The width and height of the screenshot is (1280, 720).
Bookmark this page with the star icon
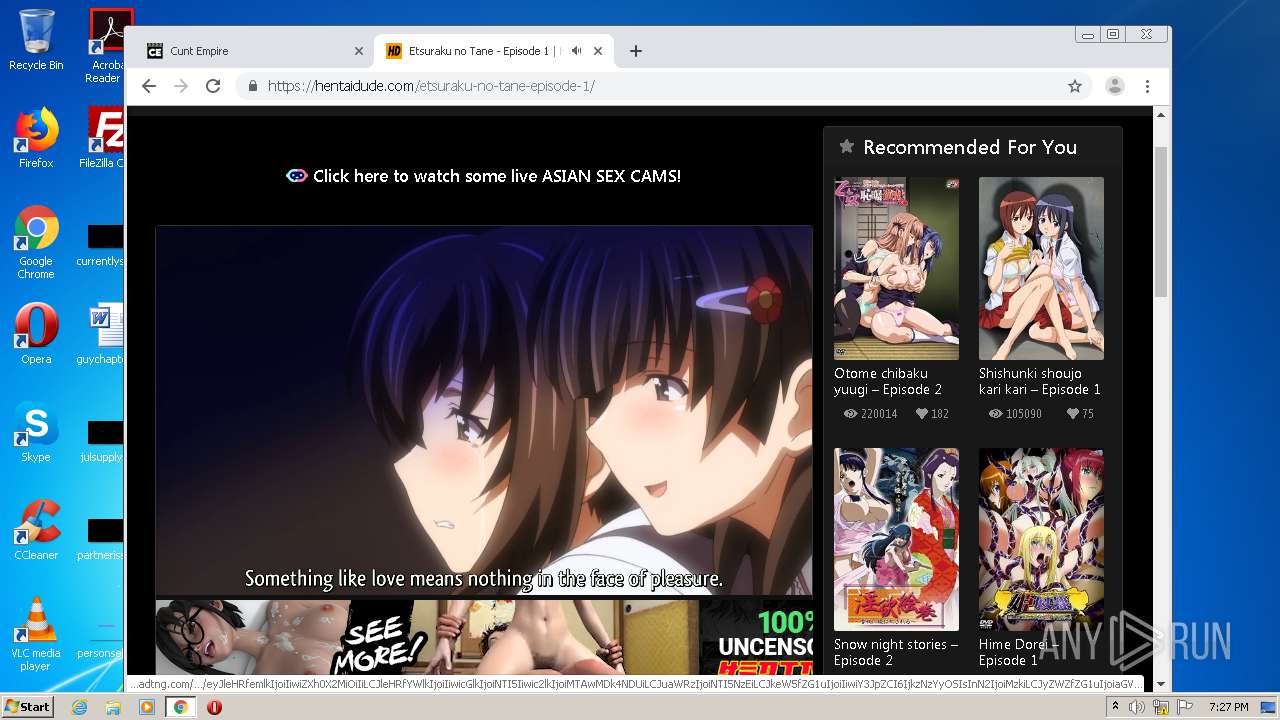click(1075, 86)
